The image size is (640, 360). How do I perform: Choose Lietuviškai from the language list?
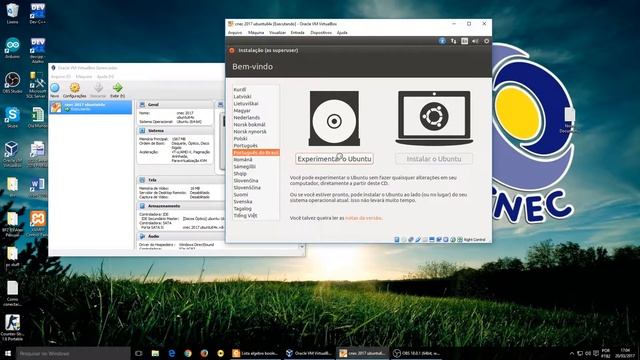point(246,103)
